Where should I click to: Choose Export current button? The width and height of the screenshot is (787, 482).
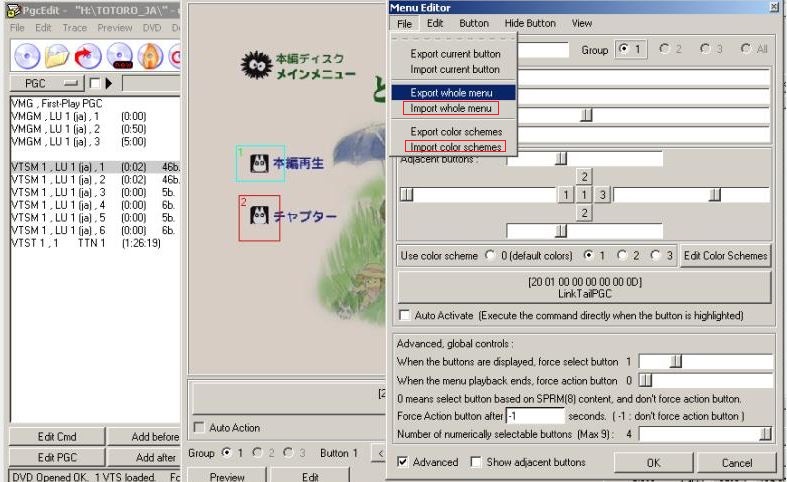[455, 54]
